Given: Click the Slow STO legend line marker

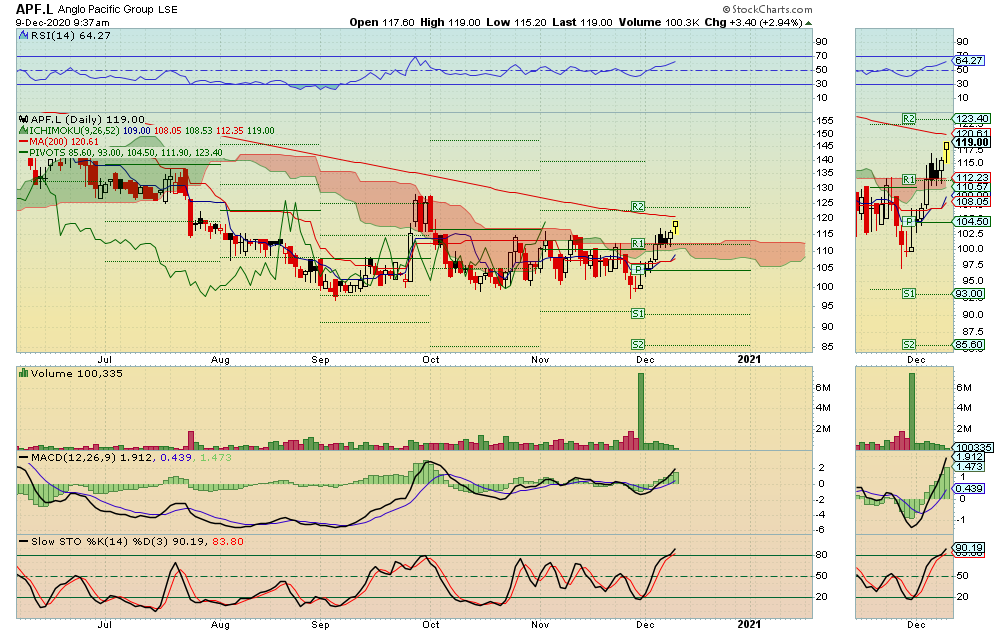Looking at the screenshot, I should coord(24,541).
